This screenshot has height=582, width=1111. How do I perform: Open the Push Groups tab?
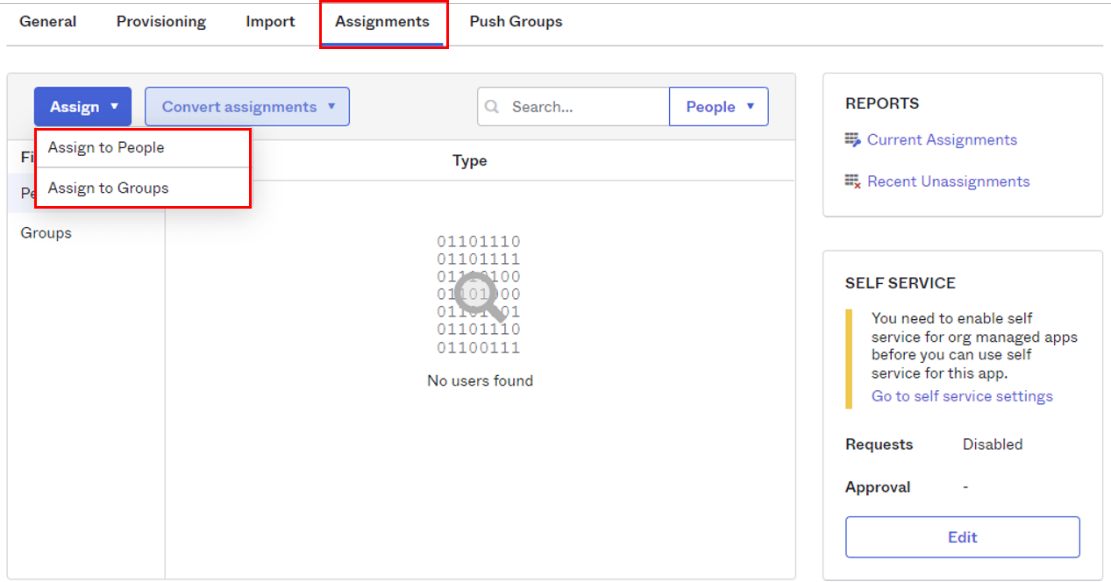coord(516,22)
